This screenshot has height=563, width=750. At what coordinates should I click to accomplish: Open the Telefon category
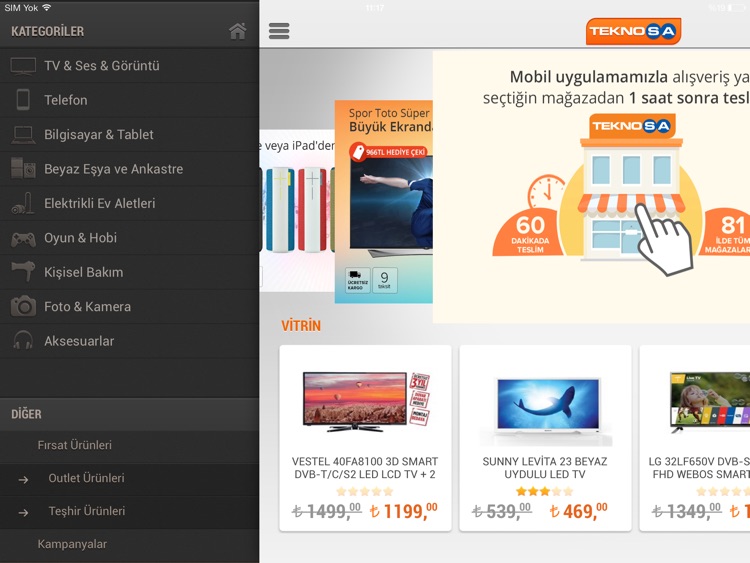click(x=130, y=100)
